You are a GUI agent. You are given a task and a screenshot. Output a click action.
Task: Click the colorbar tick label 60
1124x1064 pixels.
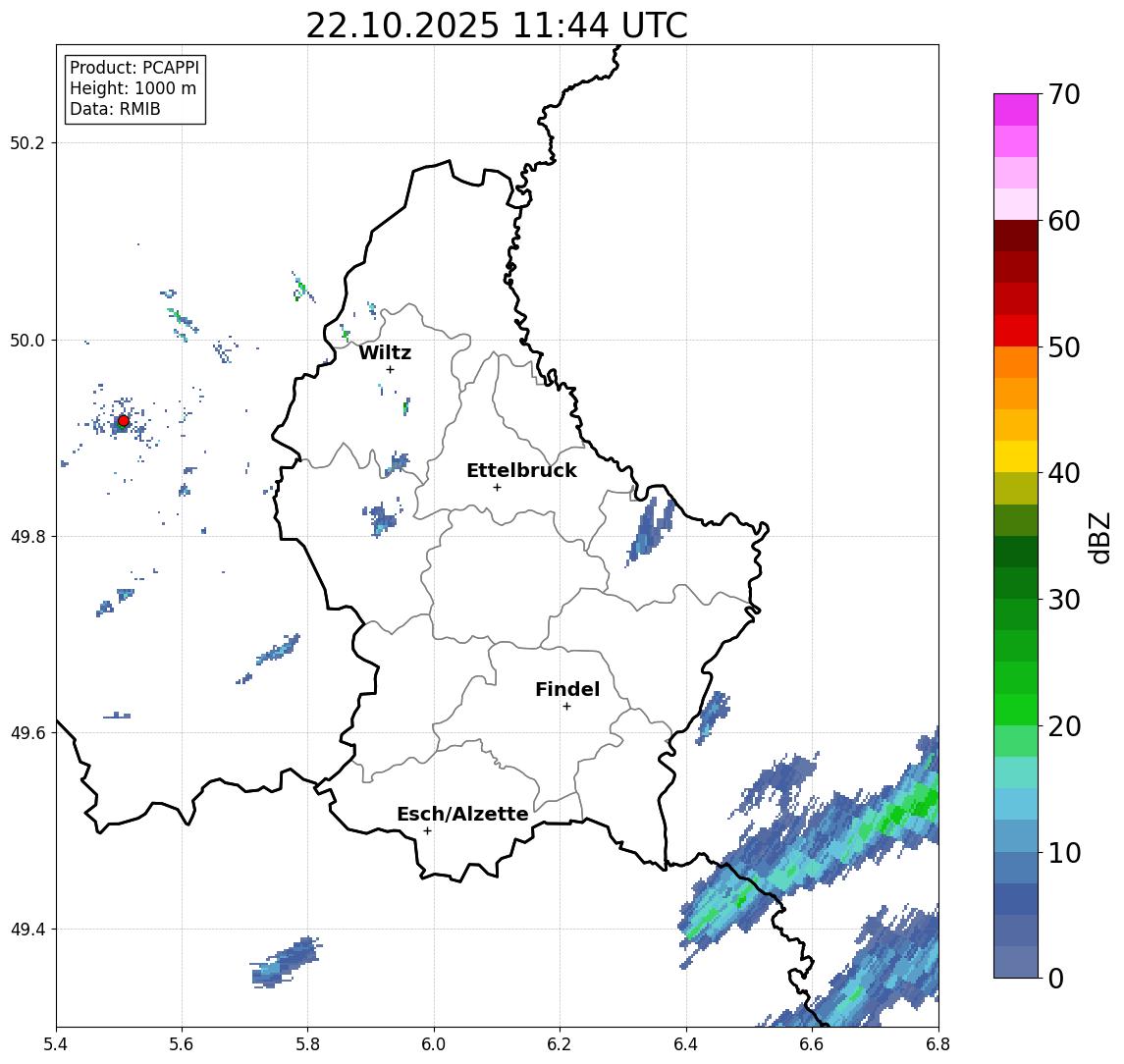(1064, 222)
